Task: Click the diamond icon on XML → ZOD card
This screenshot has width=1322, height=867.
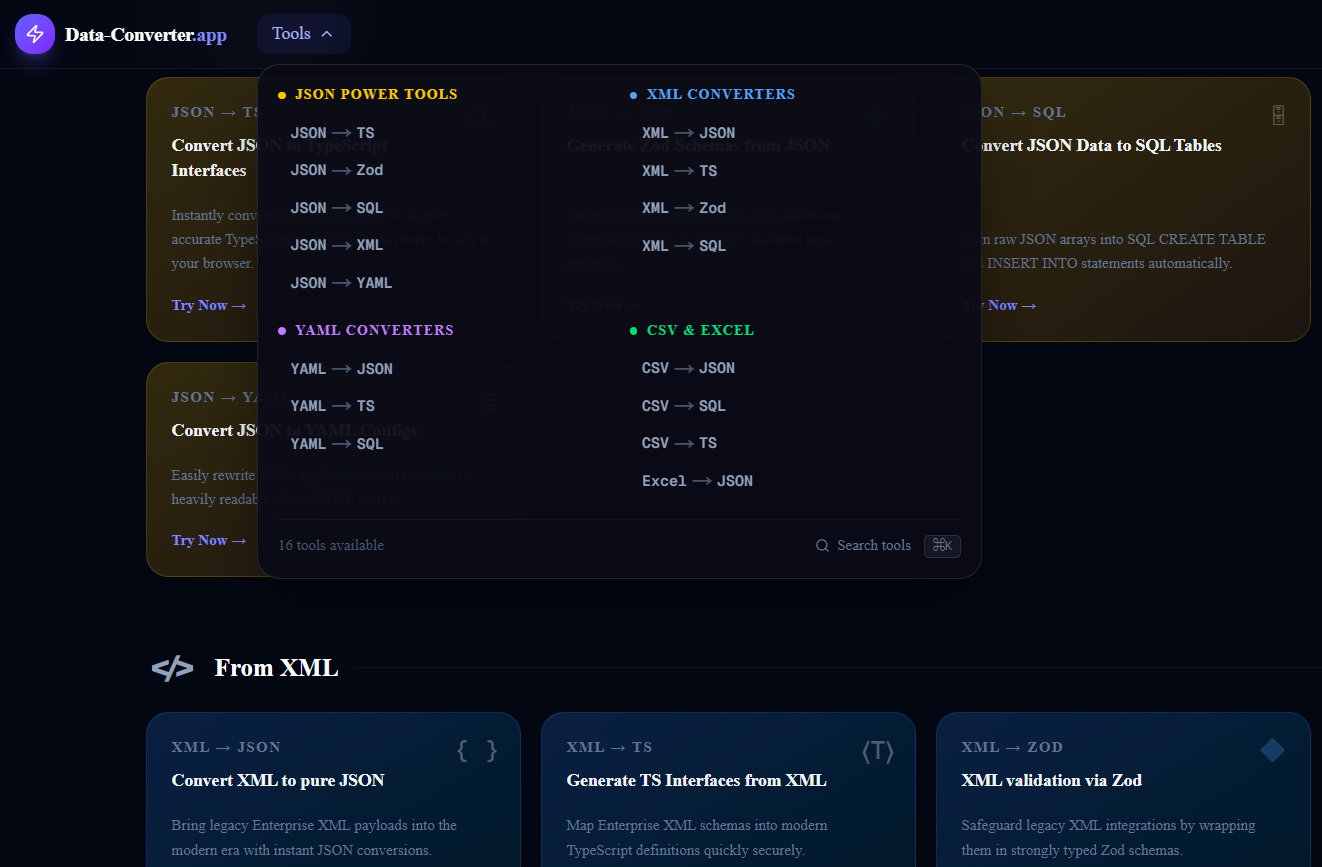Action: (1272, 750)
